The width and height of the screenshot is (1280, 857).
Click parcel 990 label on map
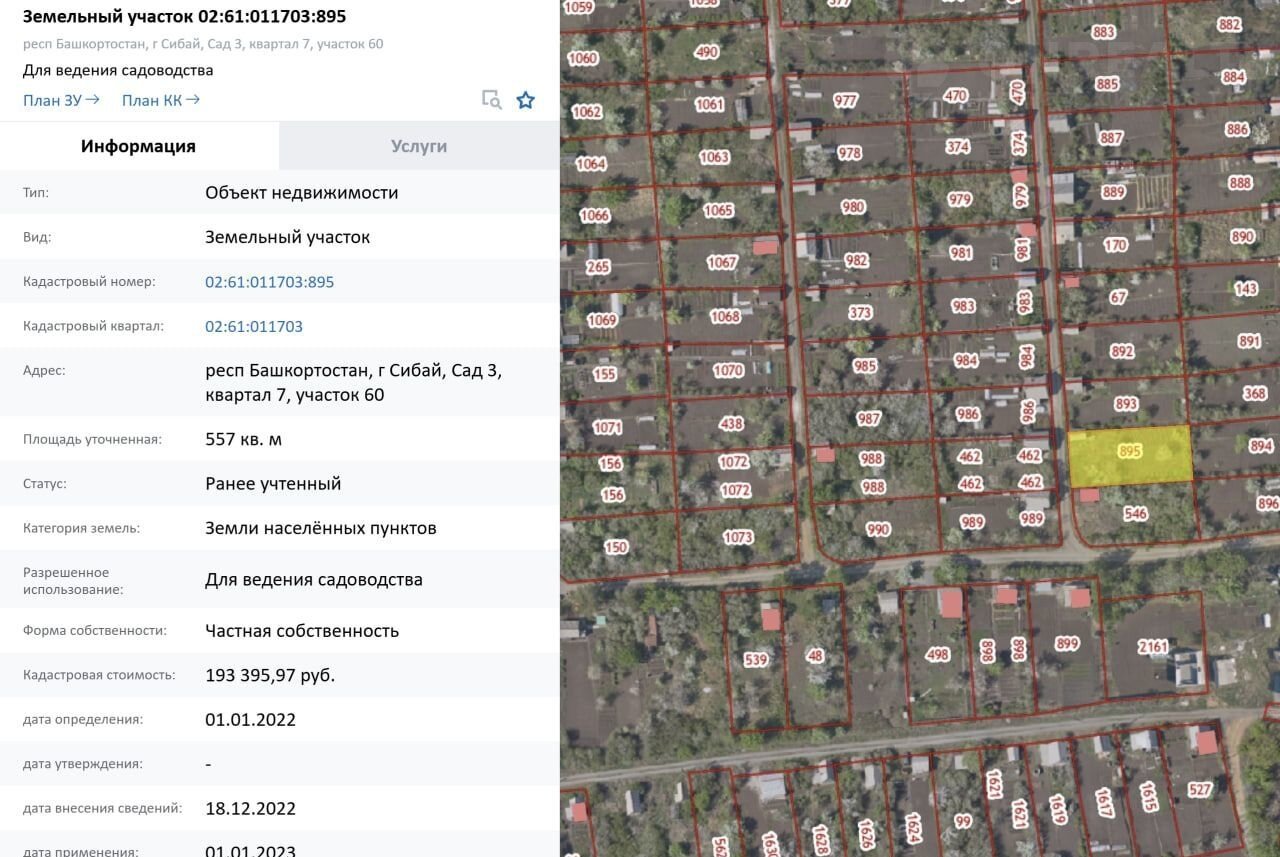point(878,530)
